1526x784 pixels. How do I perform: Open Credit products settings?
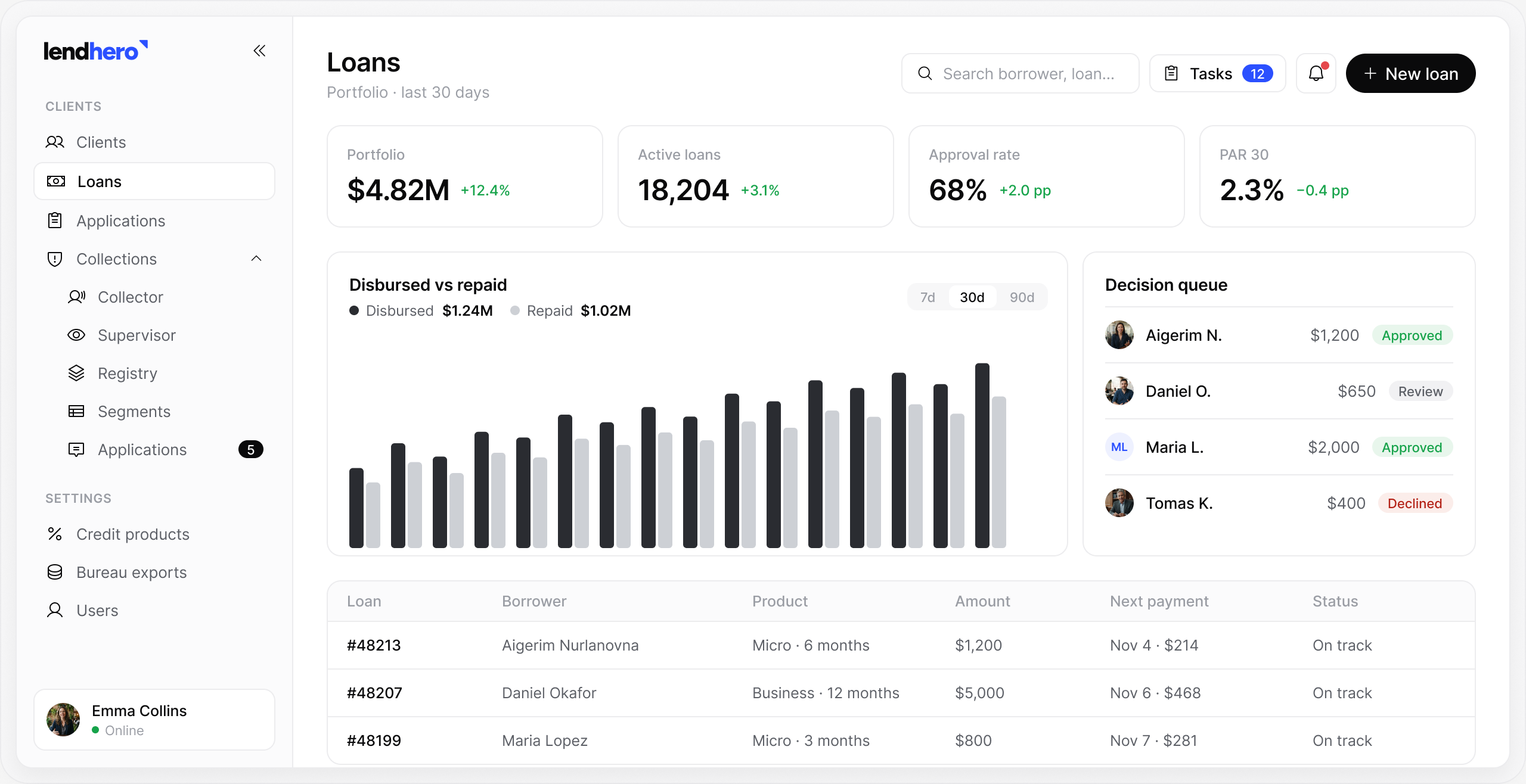(154, 534)
